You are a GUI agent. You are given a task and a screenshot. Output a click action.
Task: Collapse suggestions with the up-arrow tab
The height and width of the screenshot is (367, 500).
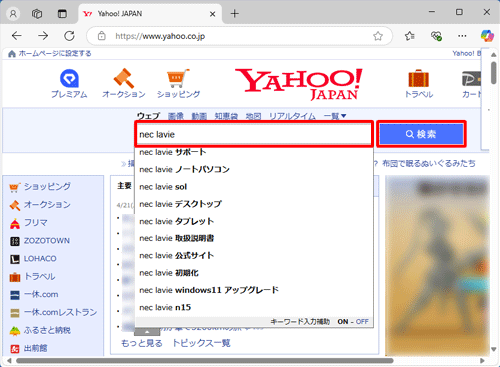point(147,332)
